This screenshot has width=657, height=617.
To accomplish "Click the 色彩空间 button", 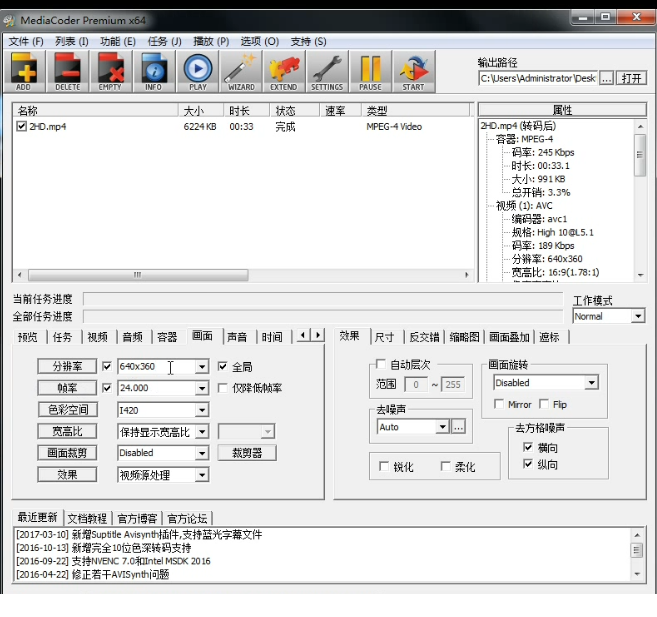I will point(67,409).
